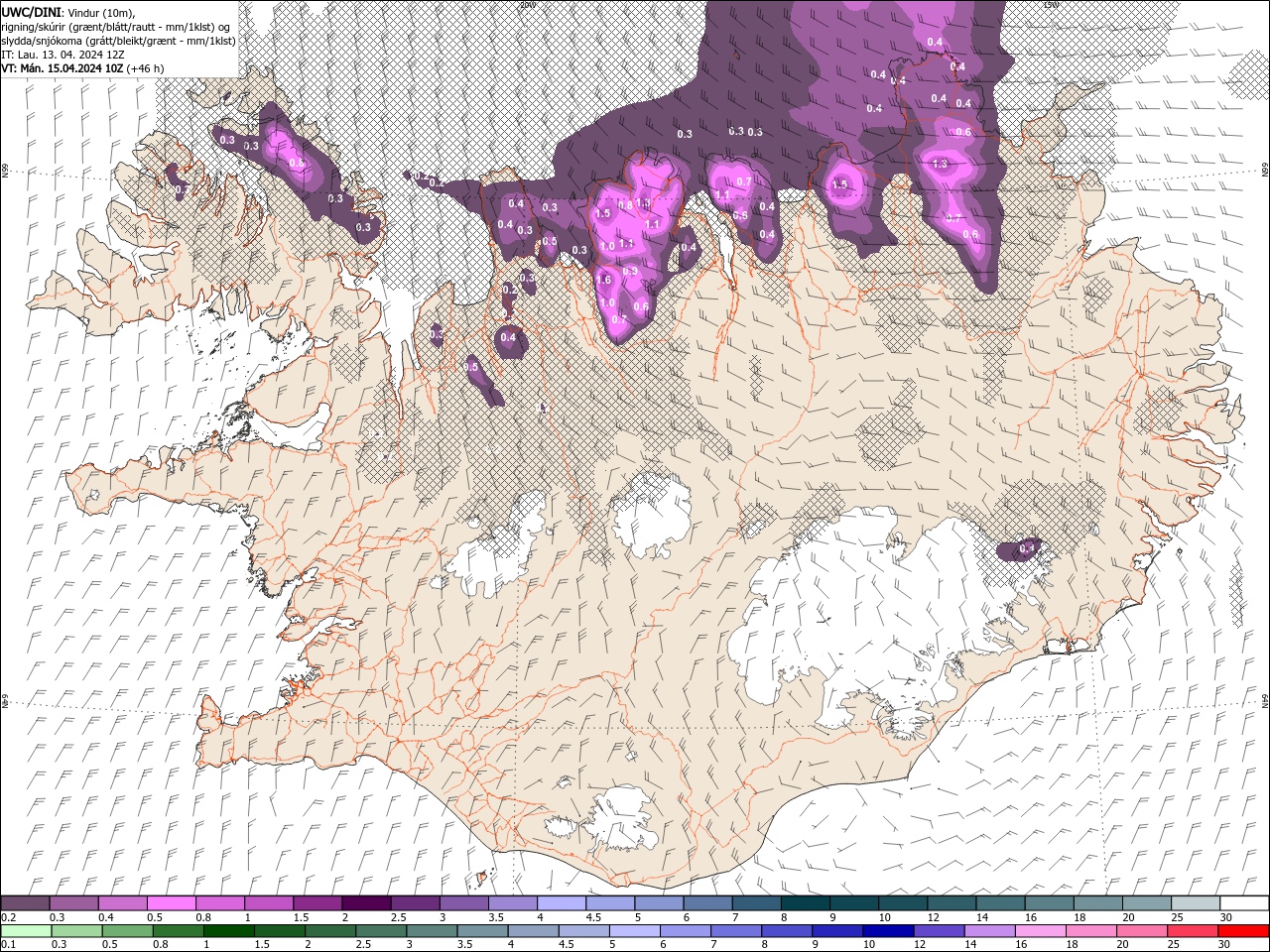The height and width of the screenshot is (952, 1270).
Task: Select the palest green rain swatch labeled 0.1
Action: point(27,931)
